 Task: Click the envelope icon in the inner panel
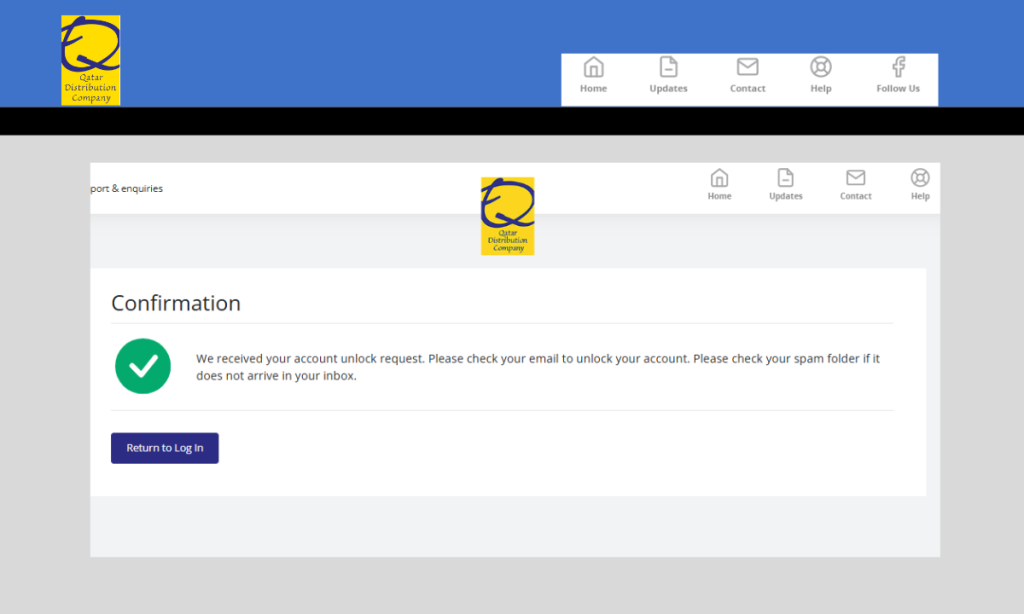855,178
